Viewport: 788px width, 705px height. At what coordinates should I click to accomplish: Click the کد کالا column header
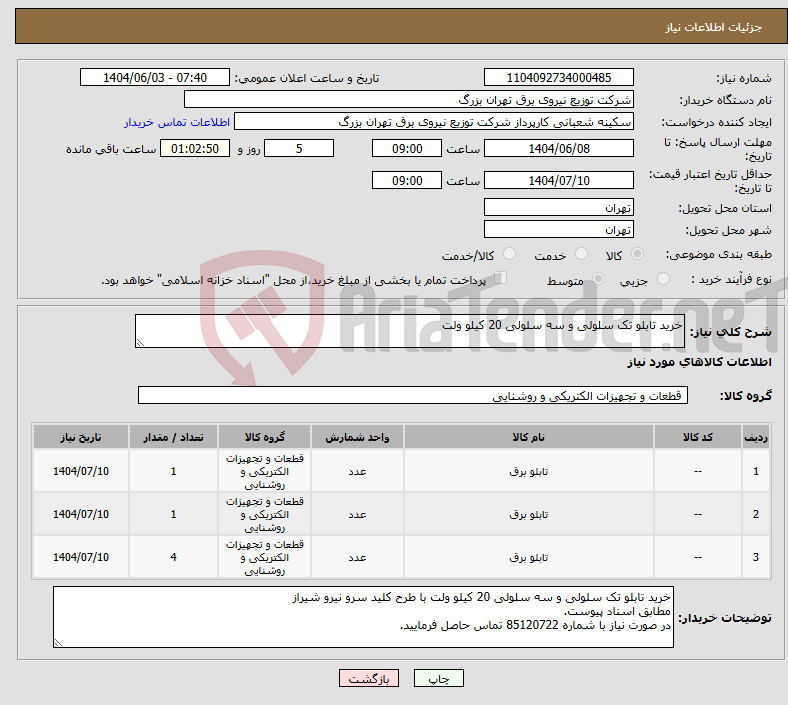[698, 437]
